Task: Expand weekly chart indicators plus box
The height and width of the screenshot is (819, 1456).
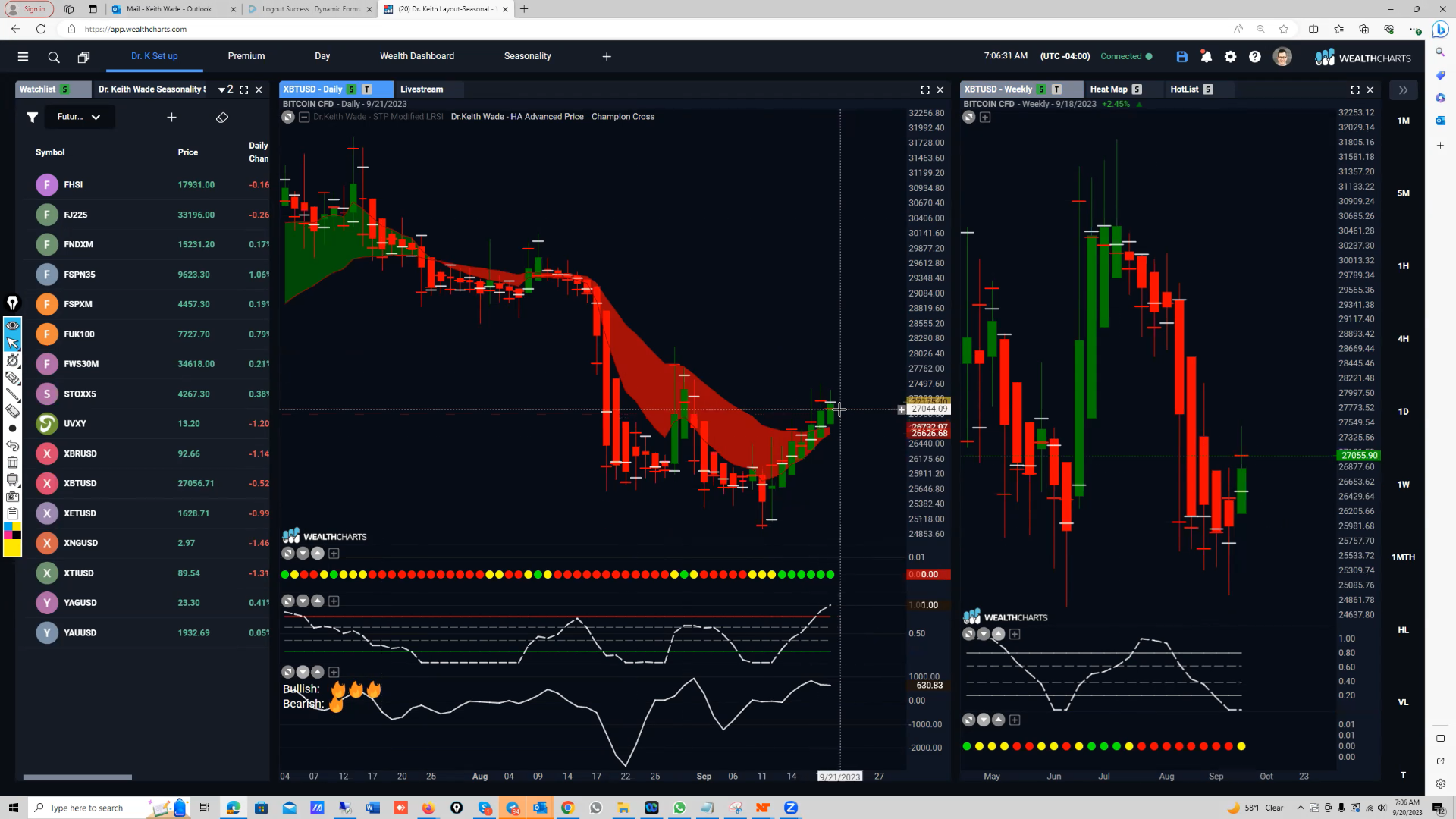Action: pos(985,118)
